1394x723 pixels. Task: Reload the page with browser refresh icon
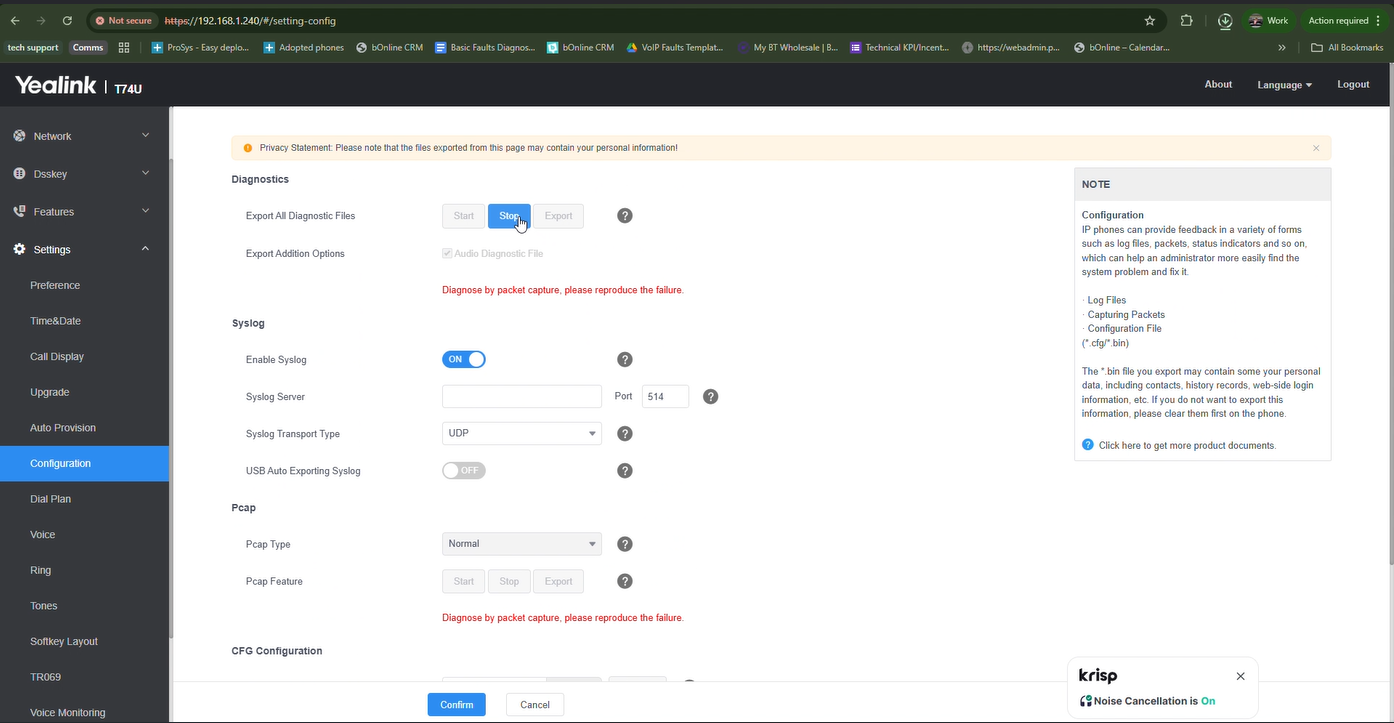(x=67, y=20)
